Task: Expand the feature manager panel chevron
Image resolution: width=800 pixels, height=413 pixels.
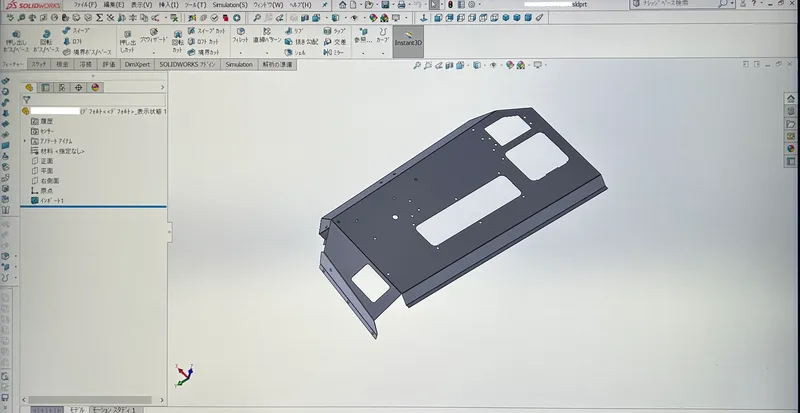Action: 163,87
